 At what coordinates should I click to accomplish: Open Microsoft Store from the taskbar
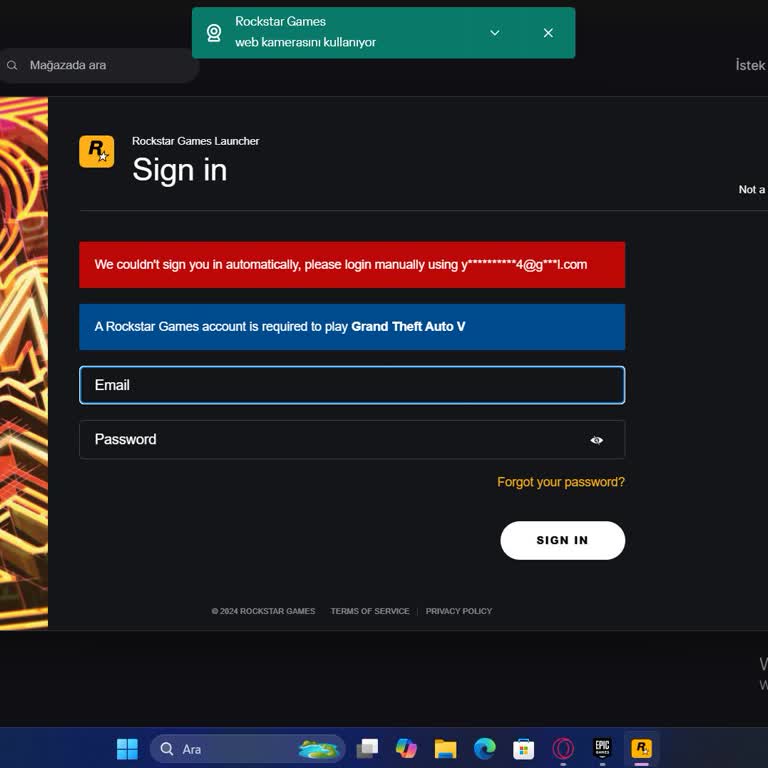click(x=524, y=749)
